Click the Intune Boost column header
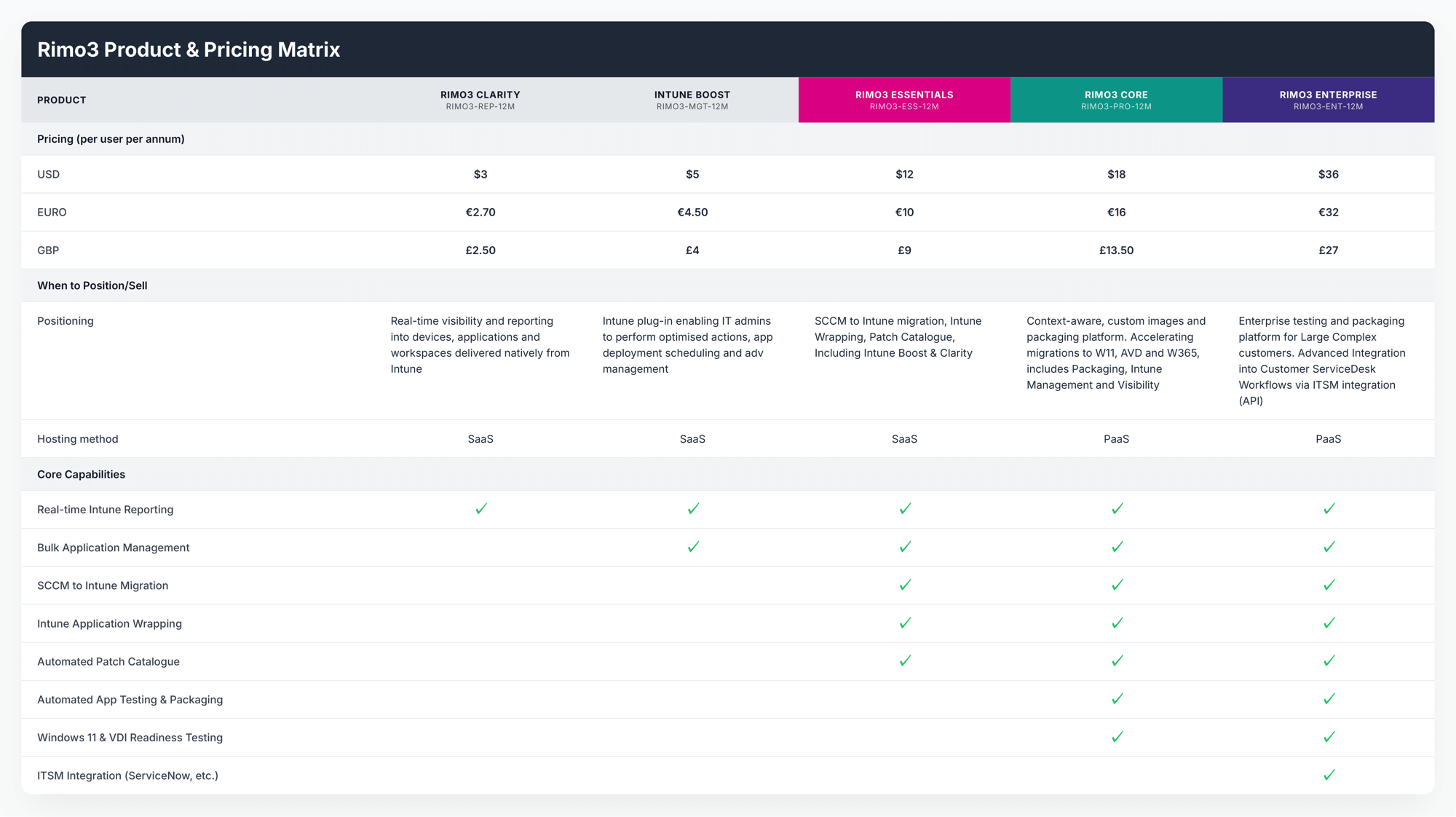Viewport: 1456px width, 817px height. (x=692, y=100)
